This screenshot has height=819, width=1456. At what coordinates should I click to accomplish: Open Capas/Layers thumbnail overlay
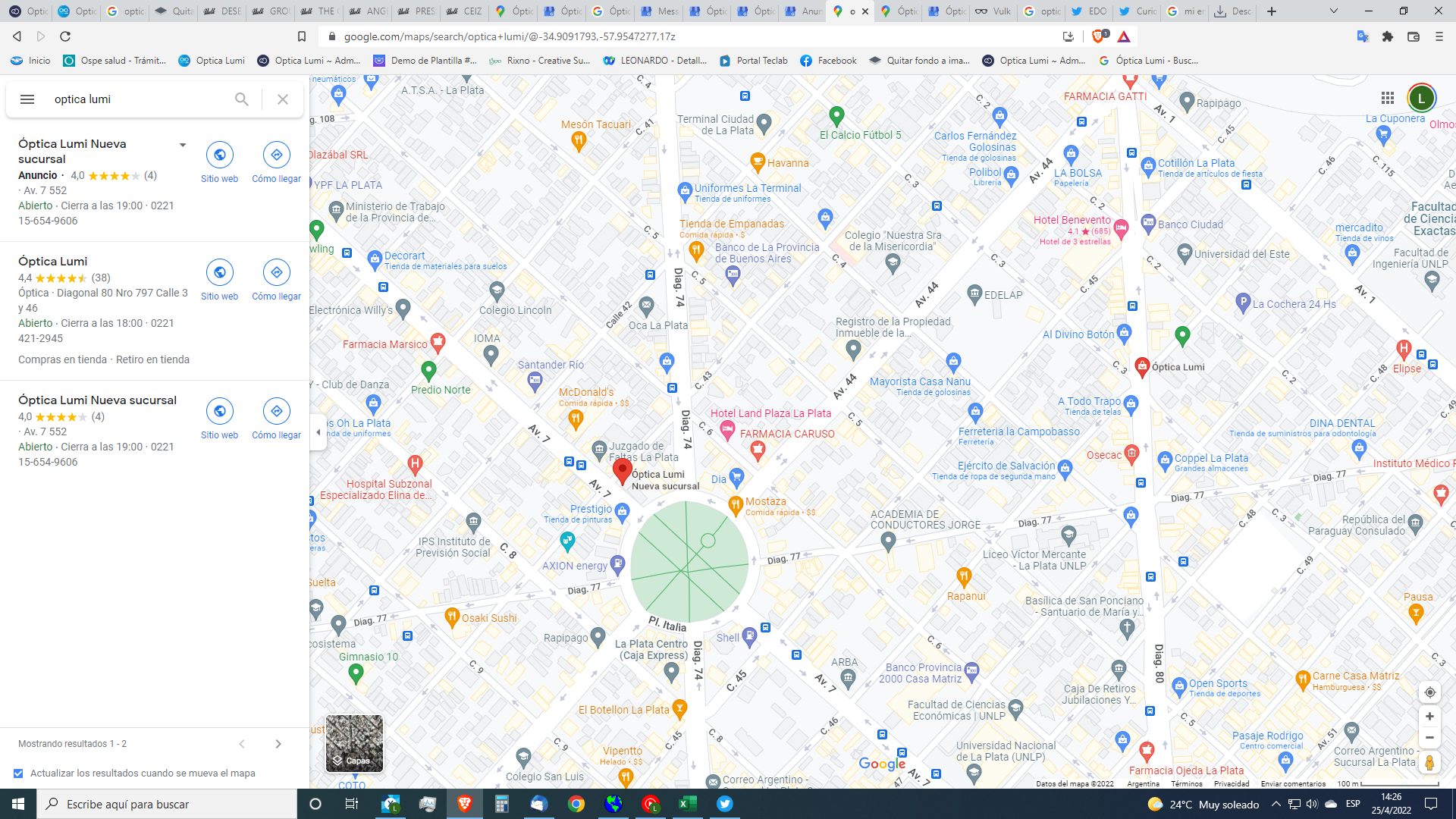(x=353, y=743)
